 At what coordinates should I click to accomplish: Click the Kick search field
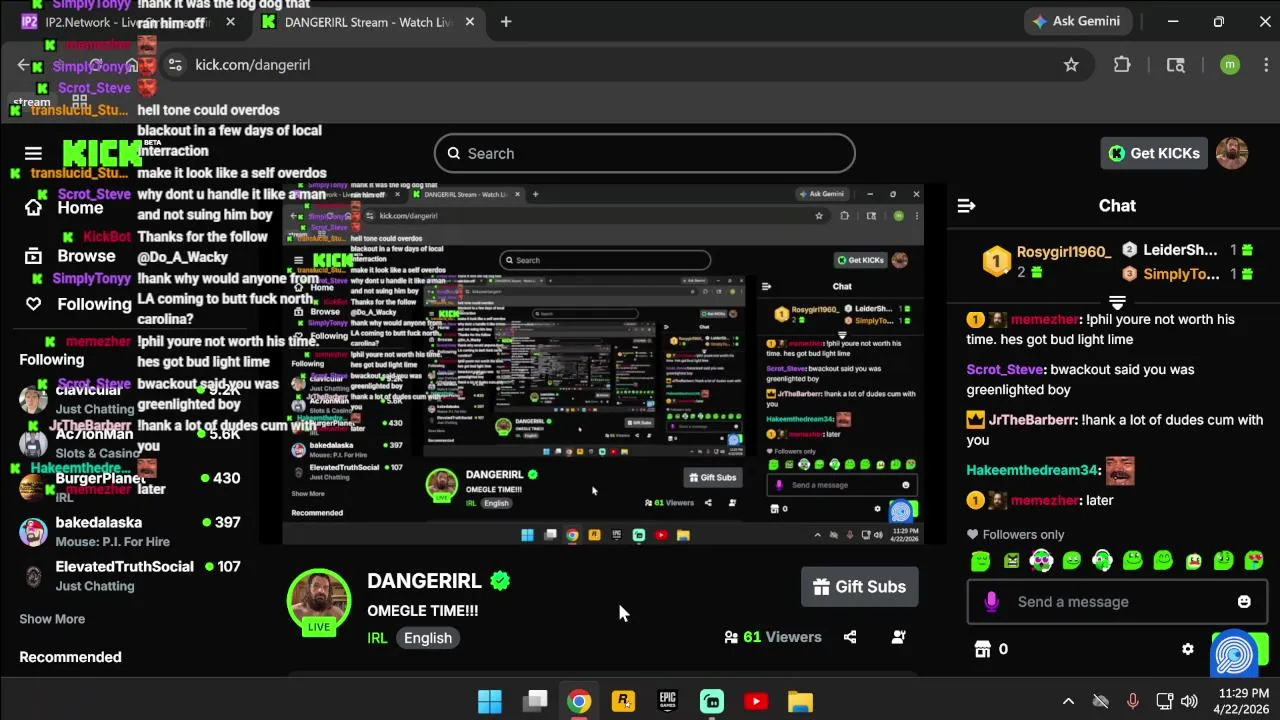point(645,153)
